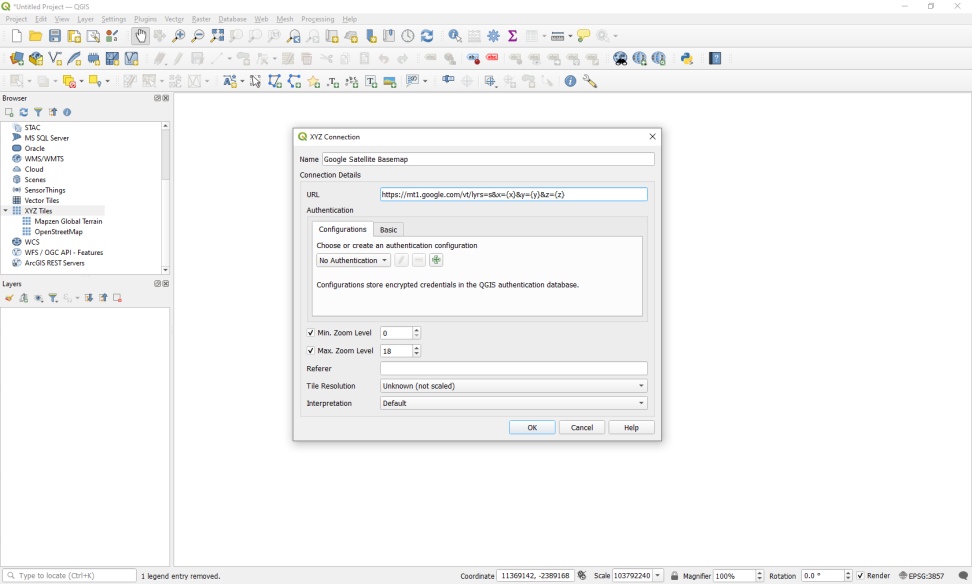Open the Processing menu

pos(317,19)
